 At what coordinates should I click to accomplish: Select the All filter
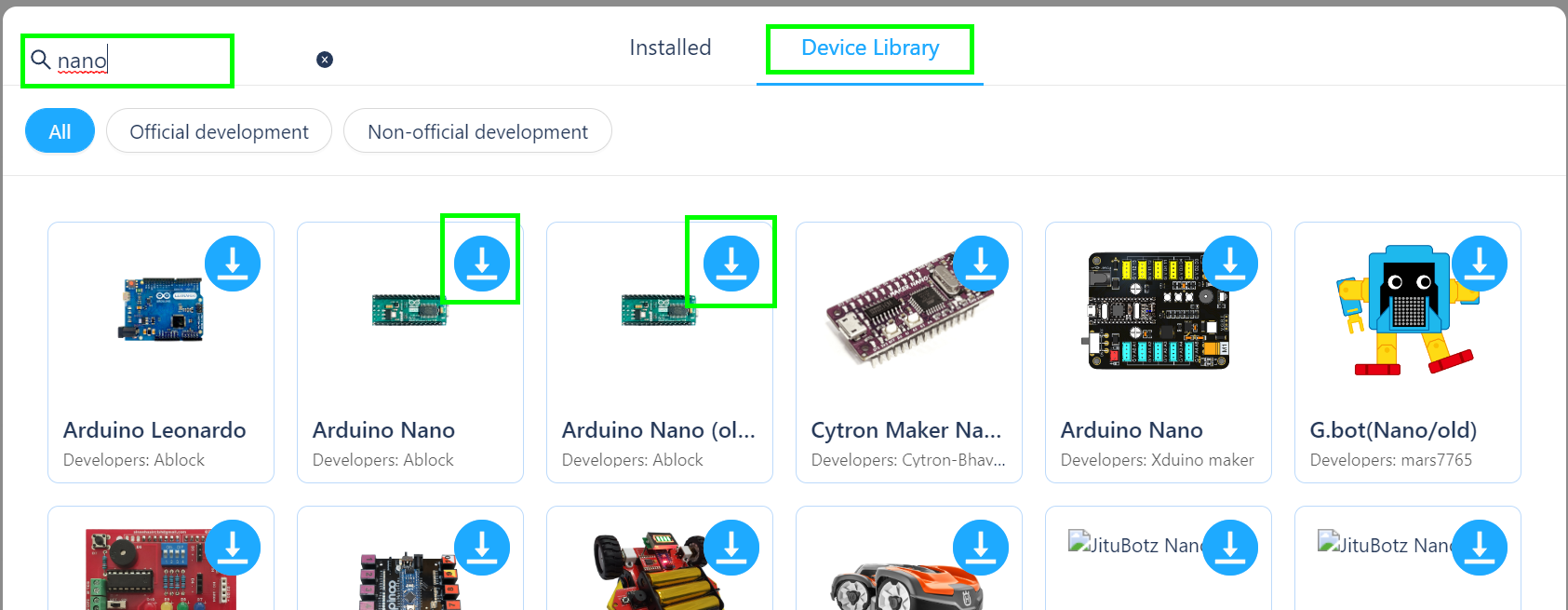coord(60,131)
